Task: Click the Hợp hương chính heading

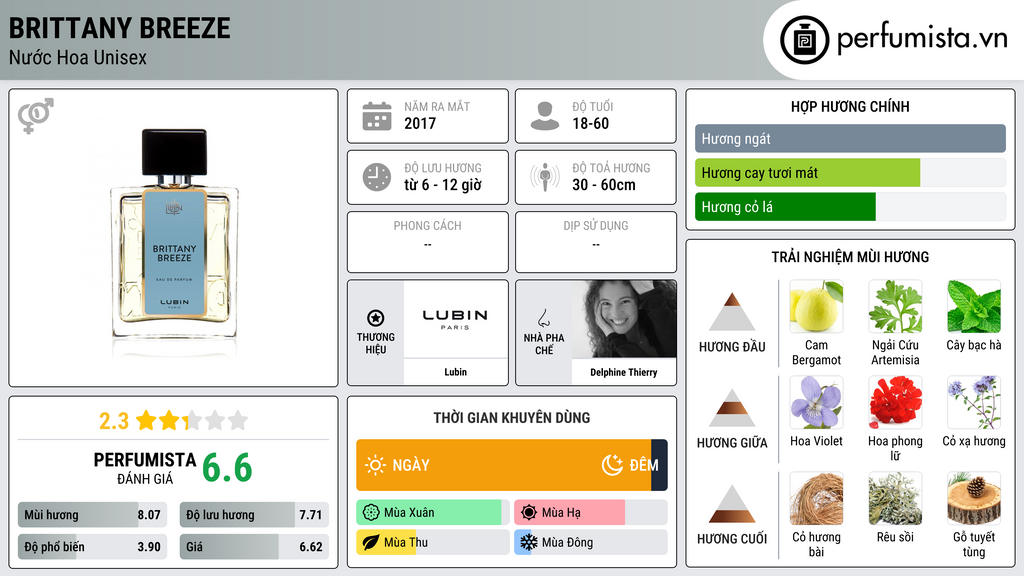Action: coord(850,106)
